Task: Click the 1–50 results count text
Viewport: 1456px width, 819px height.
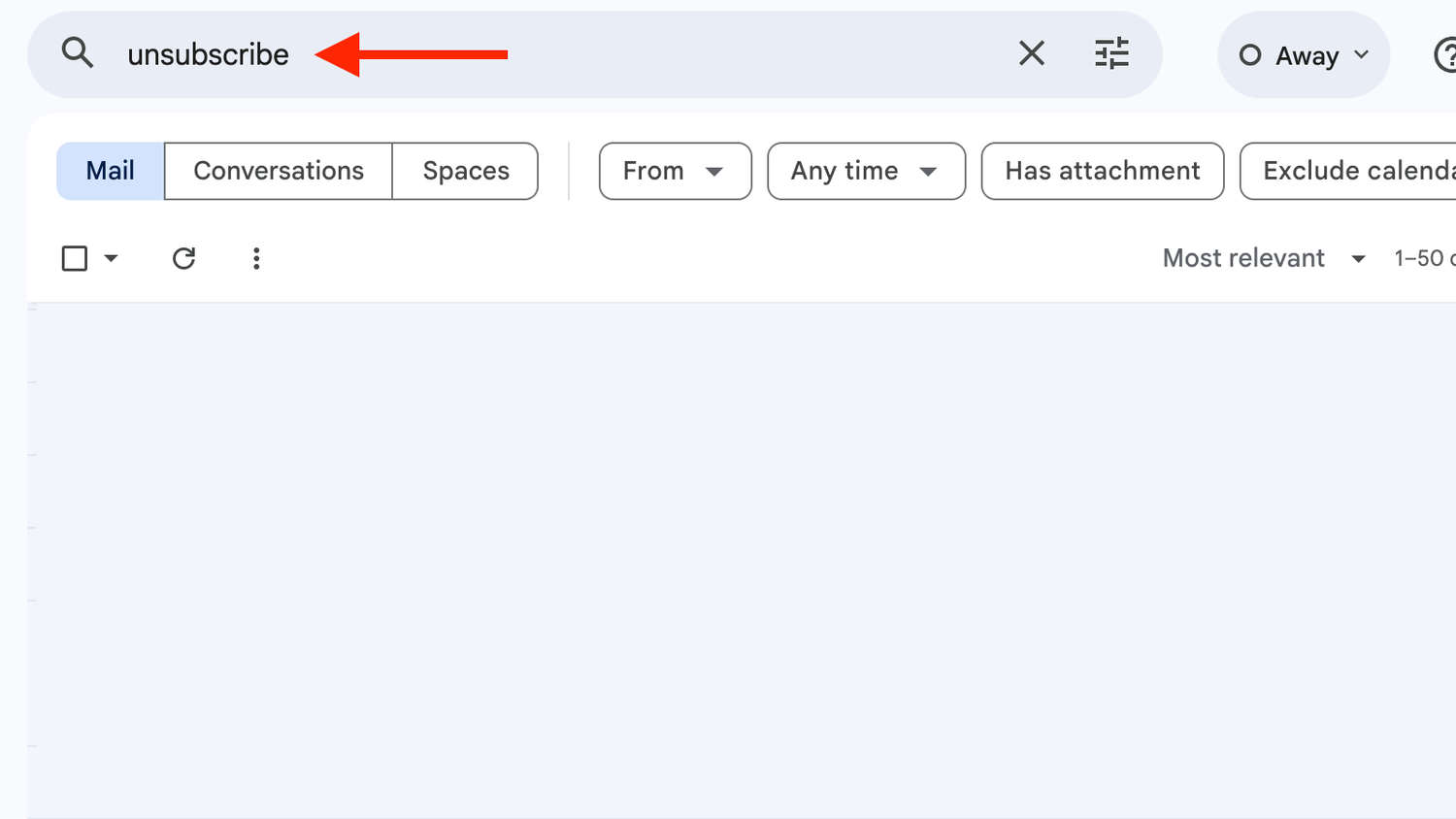Action: (x=1424, y=258)
